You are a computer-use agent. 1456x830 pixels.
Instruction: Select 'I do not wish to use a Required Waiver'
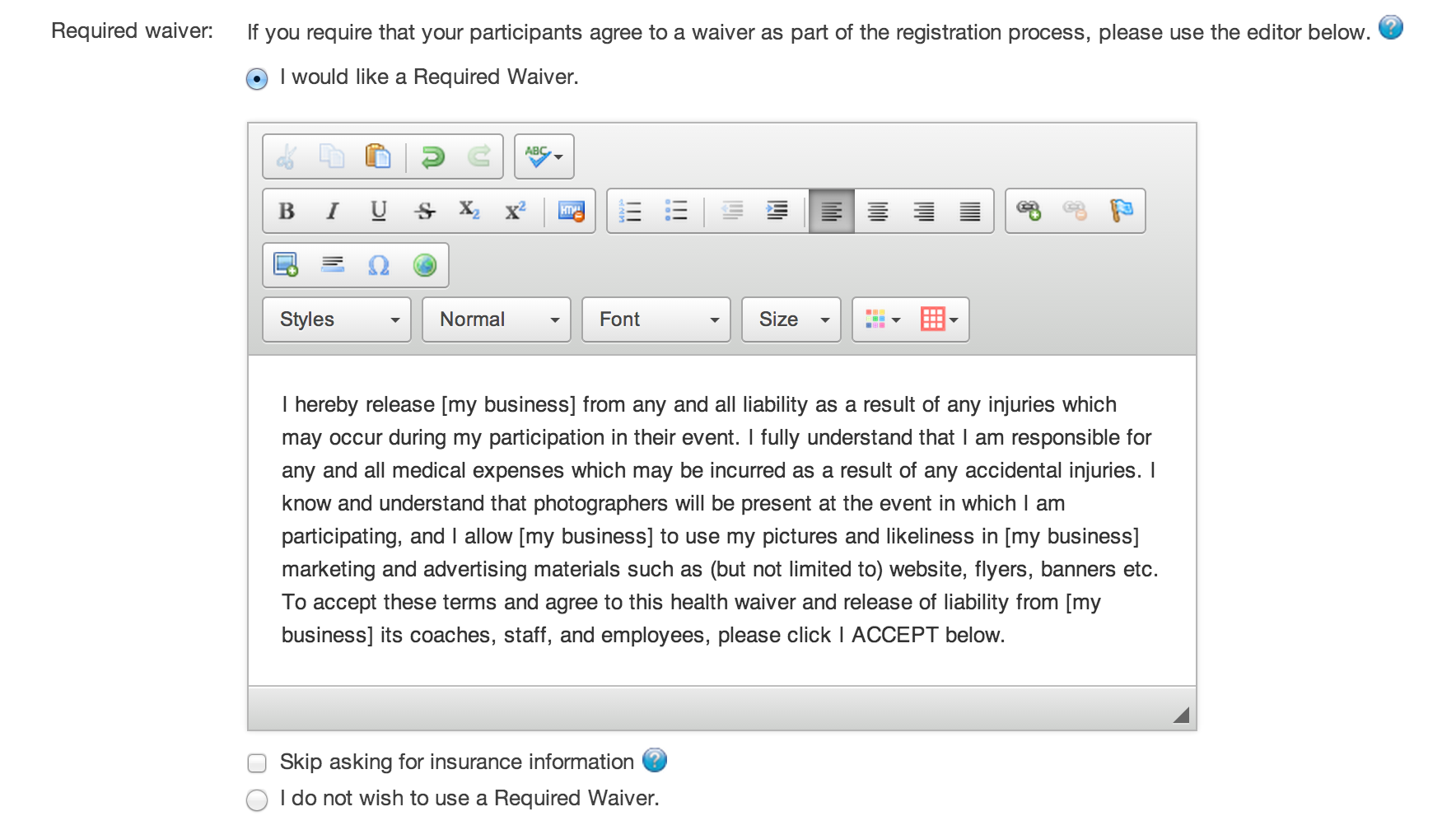click(257, 800)
